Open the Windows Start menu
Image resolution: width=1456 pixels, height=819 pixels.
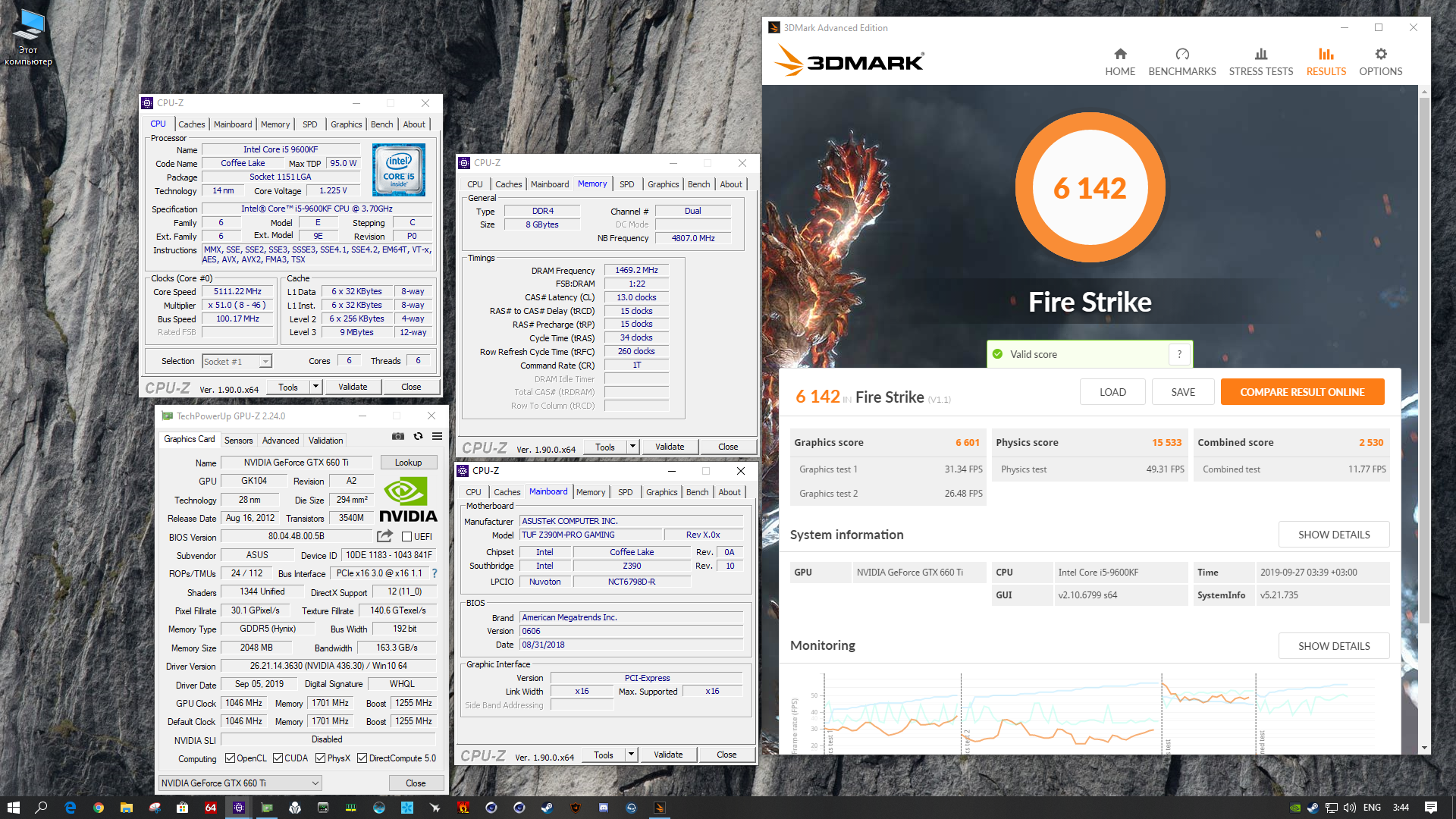(13, 808)
